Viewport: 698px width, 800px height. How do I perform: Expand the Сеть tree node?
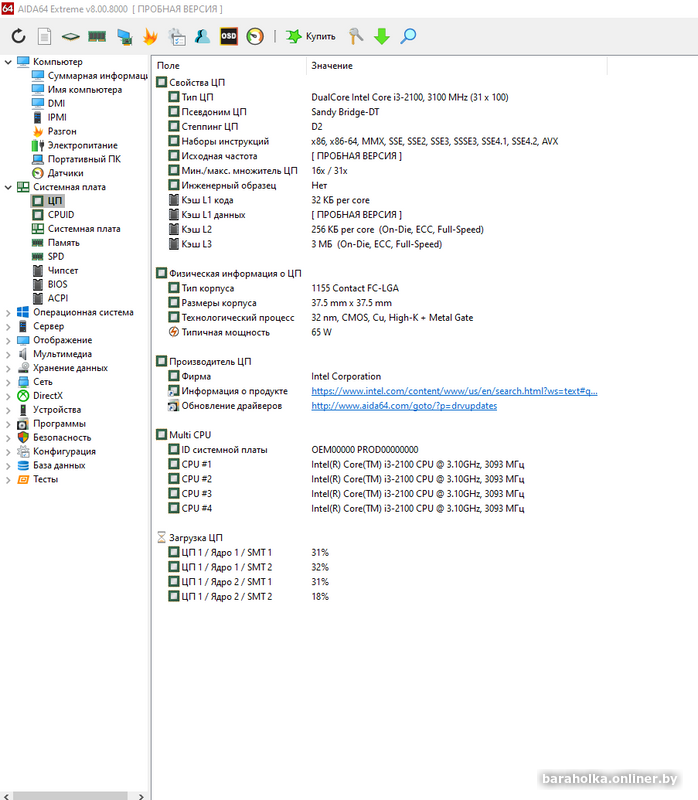tap(8, 382)
